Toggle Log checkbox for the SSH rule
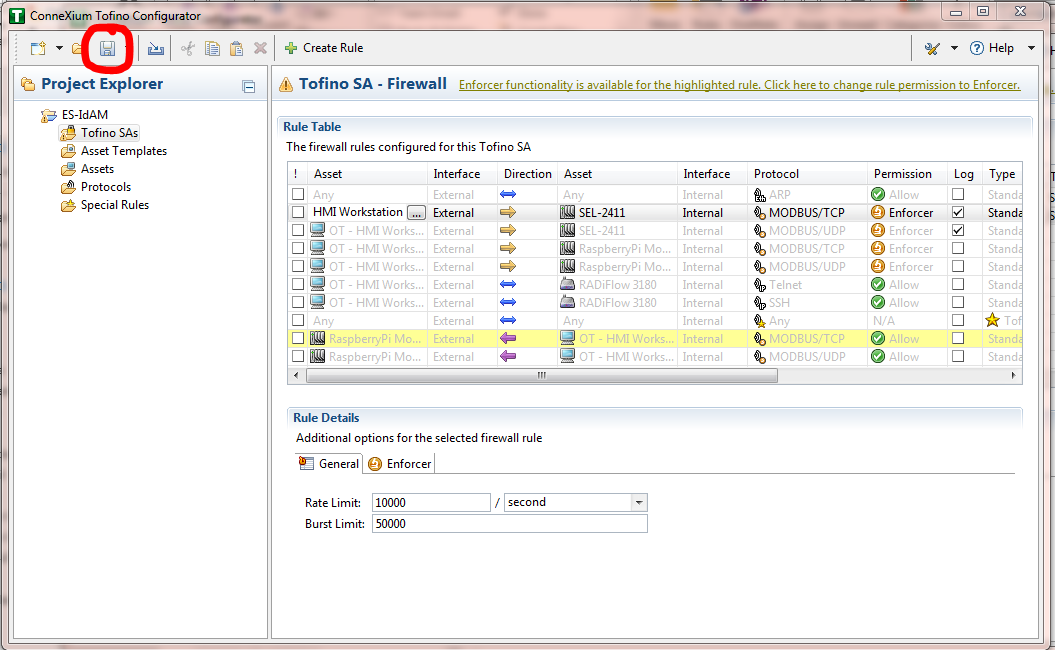1055x650 pixels. pos(958,302)
